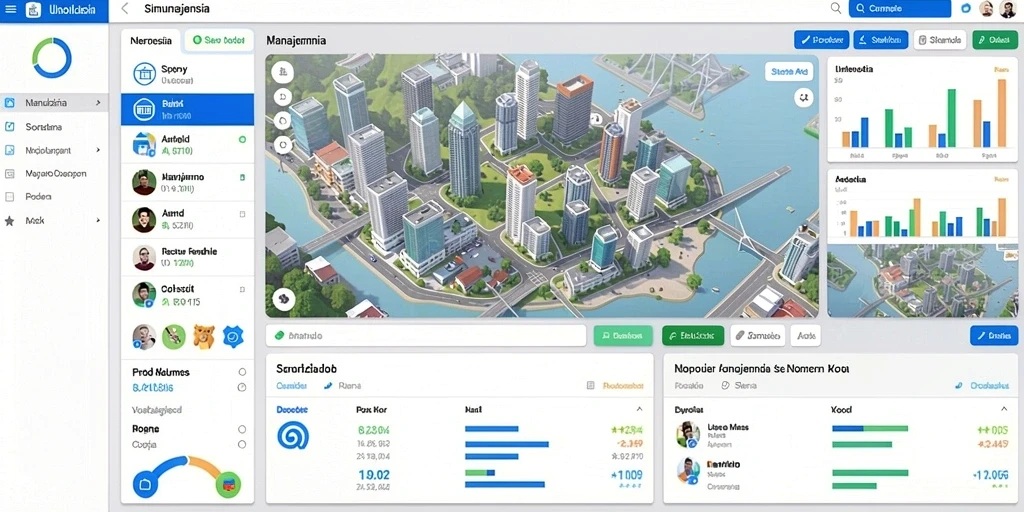Click the green Odaet button at top right
Screen dimensions: 1024x512
tap(995, 40)
